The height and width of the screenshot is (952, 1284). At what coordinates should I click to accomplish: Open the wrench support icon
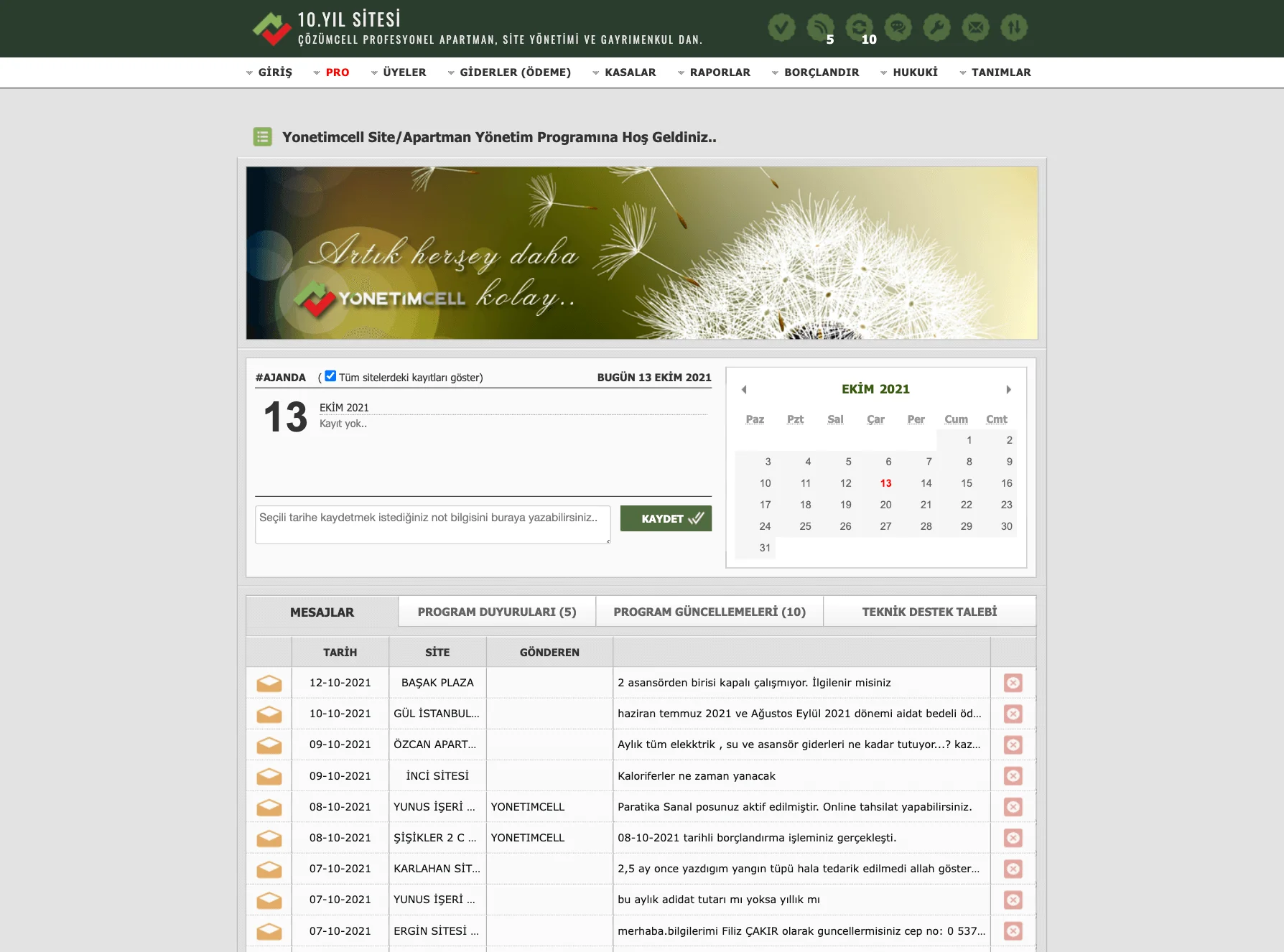point(936,27)
